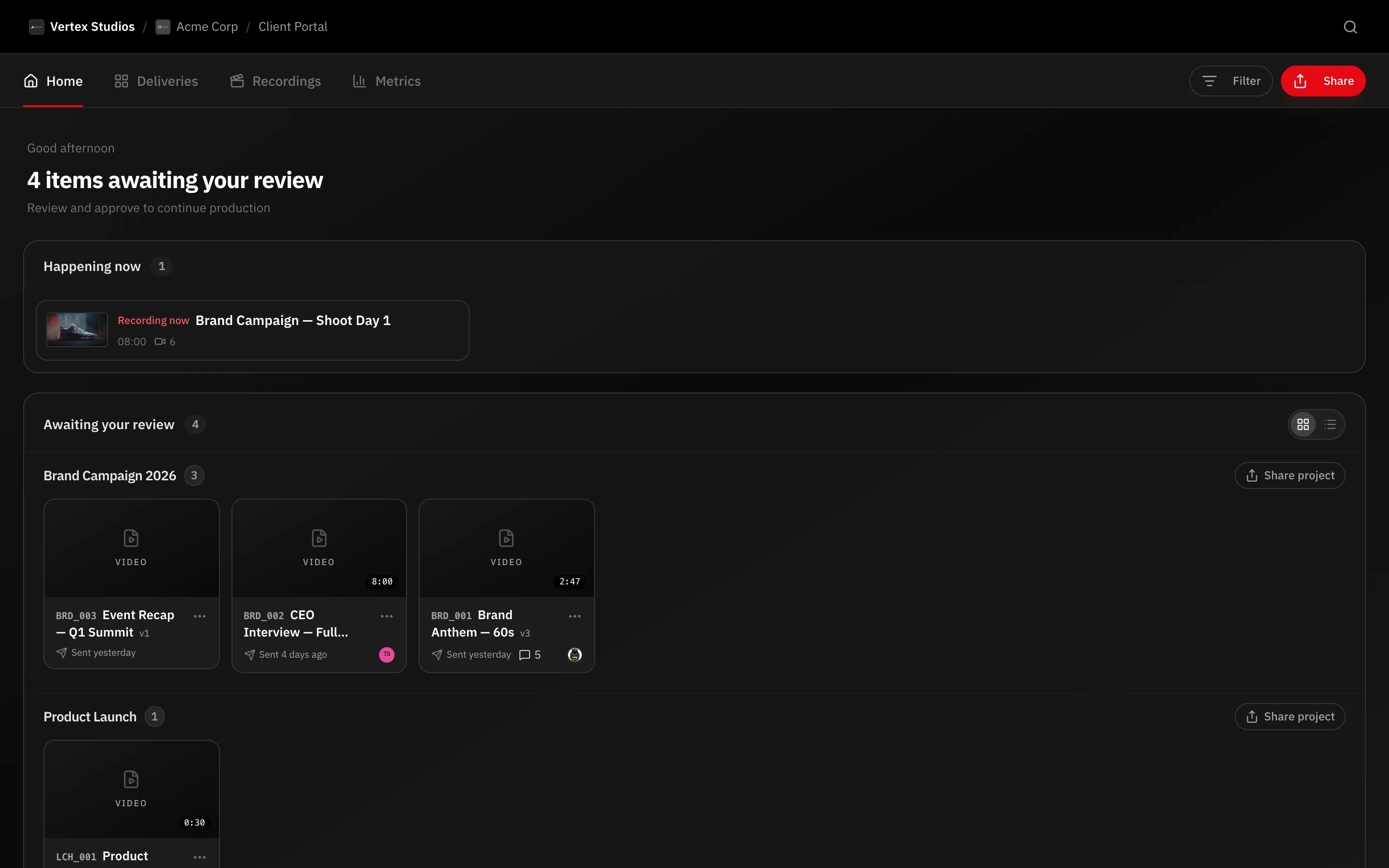Click the 2:47 duration on Brand Anthem
Image resolution: width=1389 pixels, height=868 pixels.
[x=570, y=582]
